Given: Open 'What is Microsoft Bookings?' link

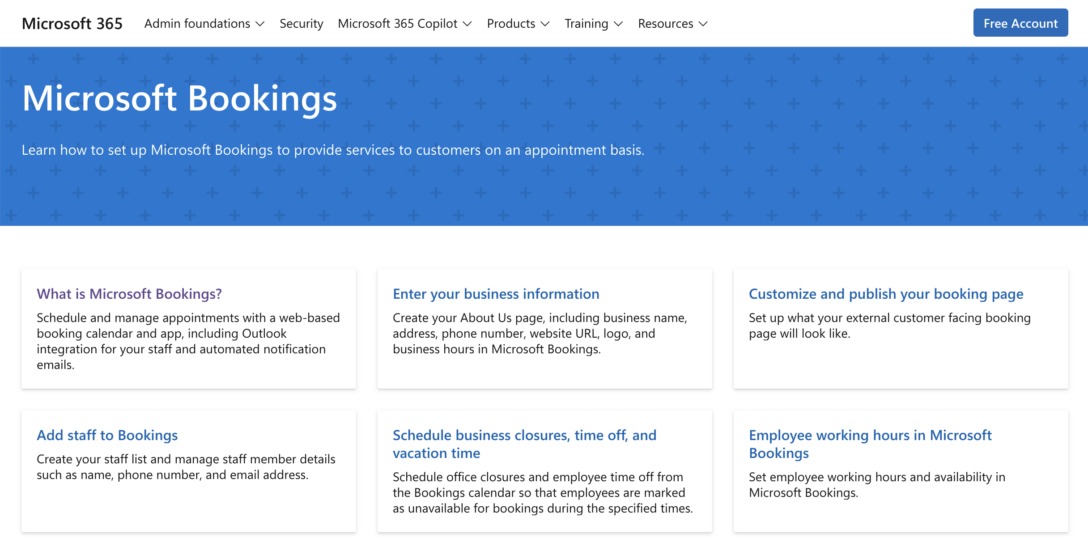Looking at the screenshot, I should tap(129, 294).
